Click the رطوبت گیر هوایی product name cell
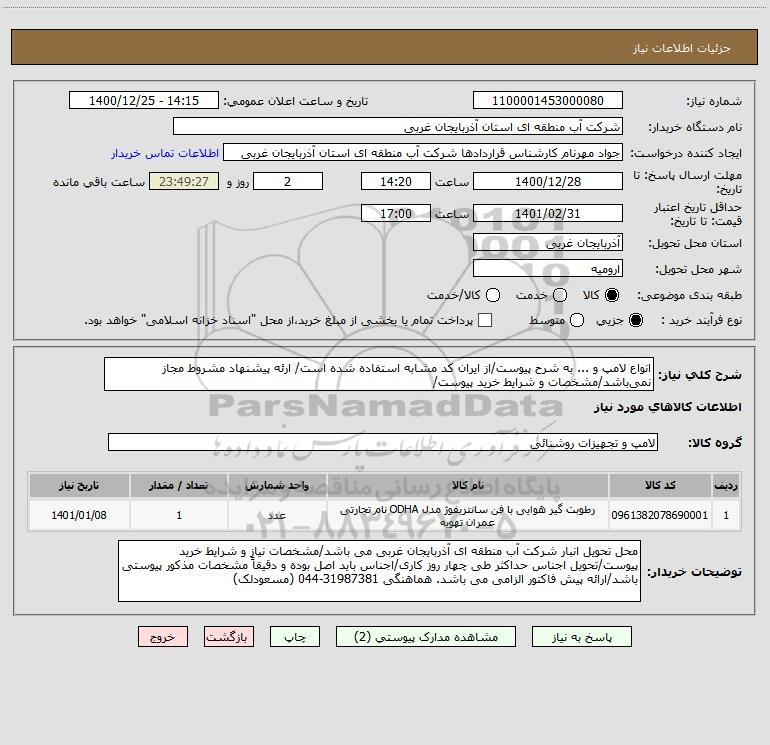This screenshot has height=745, width=770. coord(468,516)
